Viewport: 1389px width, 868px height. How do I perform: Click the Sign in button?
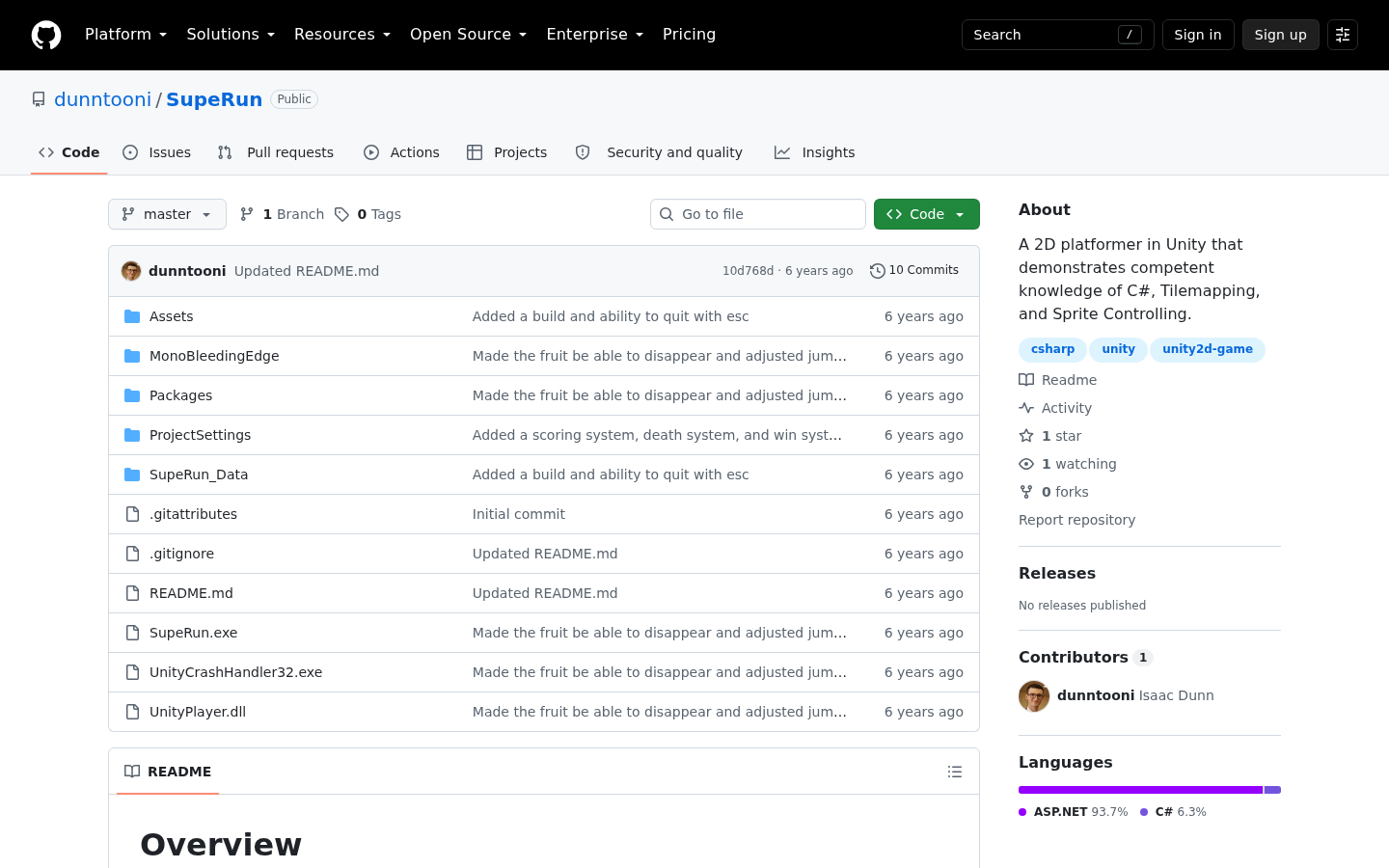pos(1198,35)
